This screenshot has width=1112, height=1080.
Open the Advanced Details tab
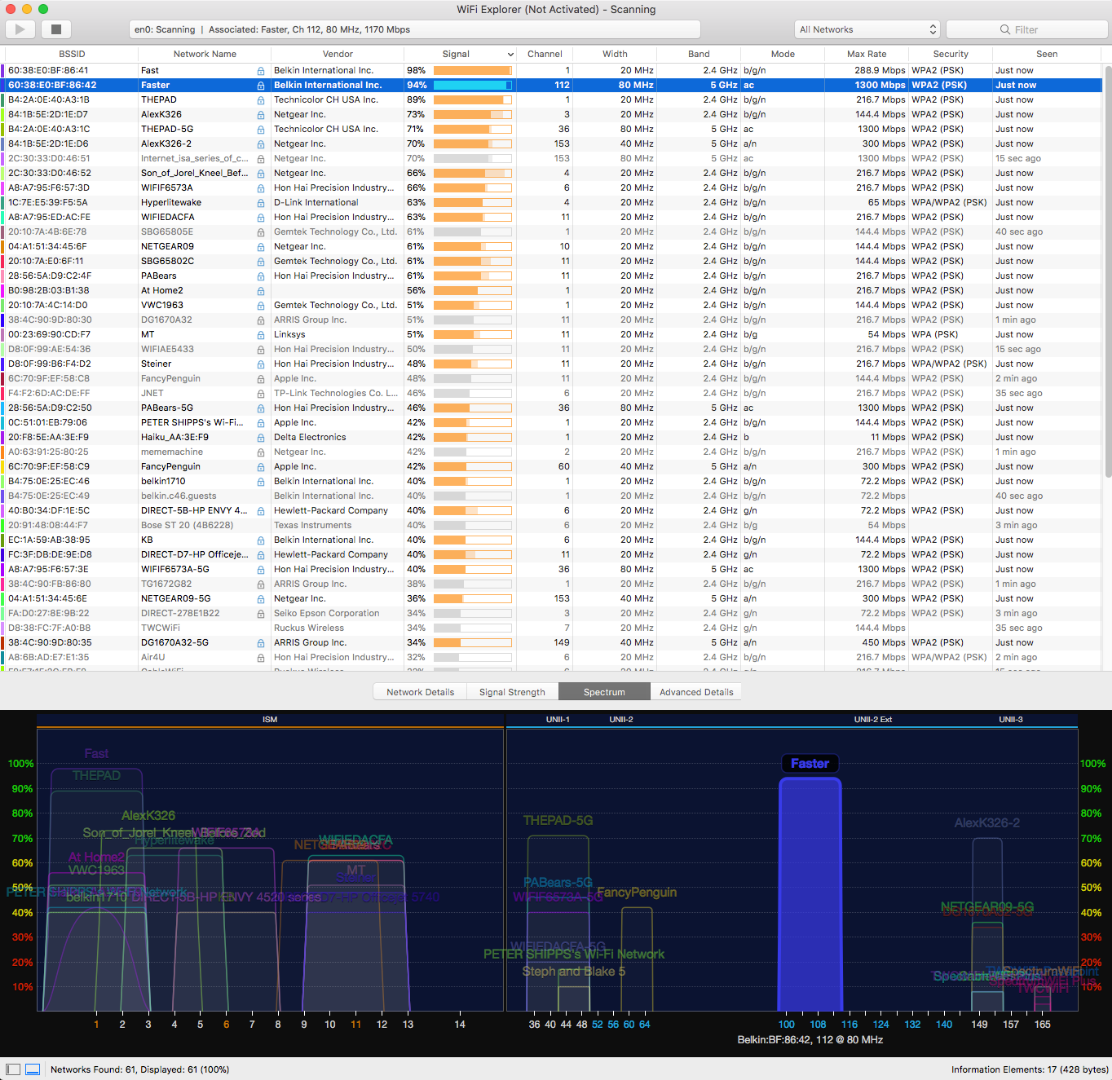pyautogui.click(x=696, y=692)
